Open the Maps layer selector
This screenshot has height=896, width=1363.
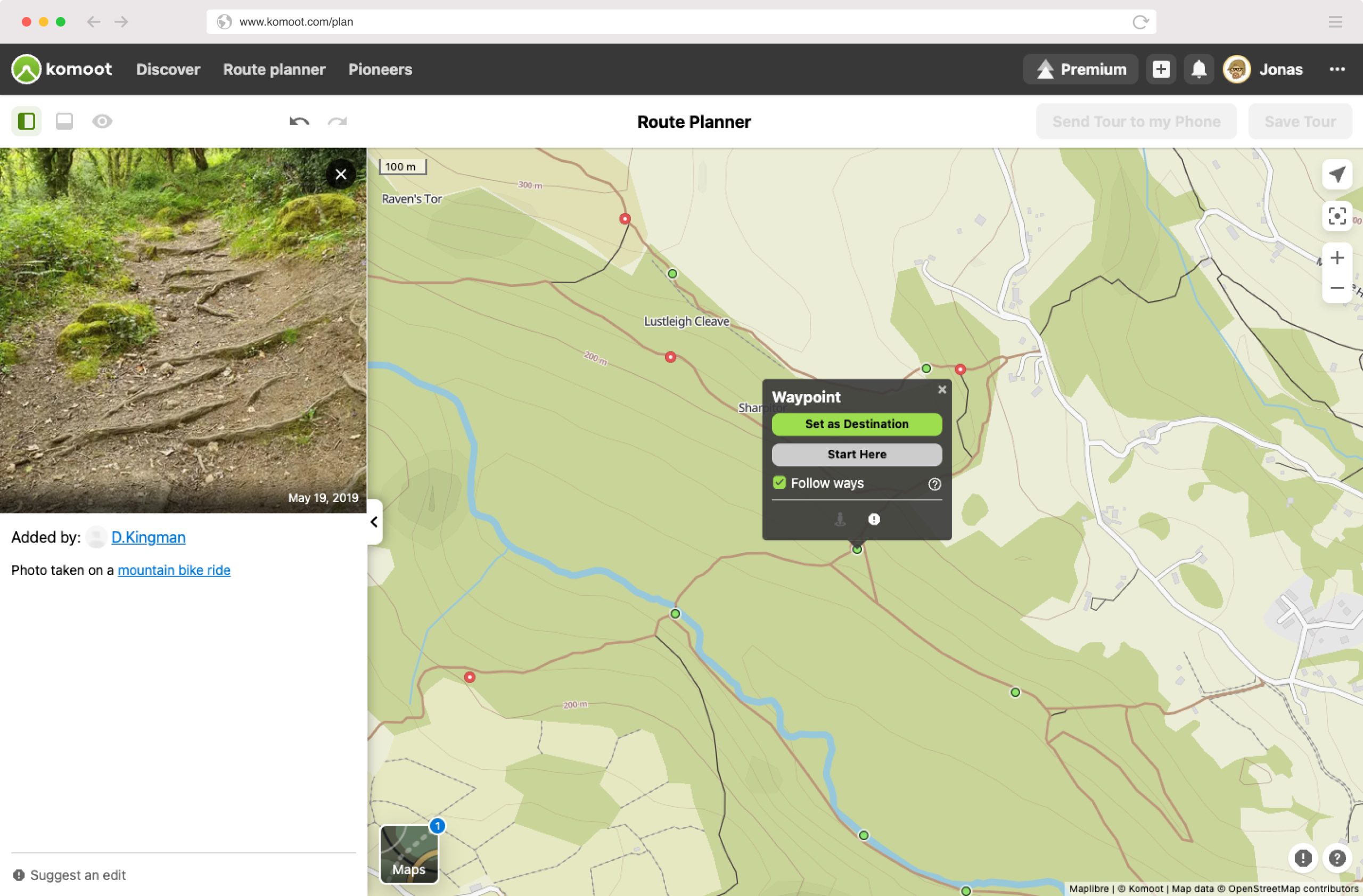409,853
